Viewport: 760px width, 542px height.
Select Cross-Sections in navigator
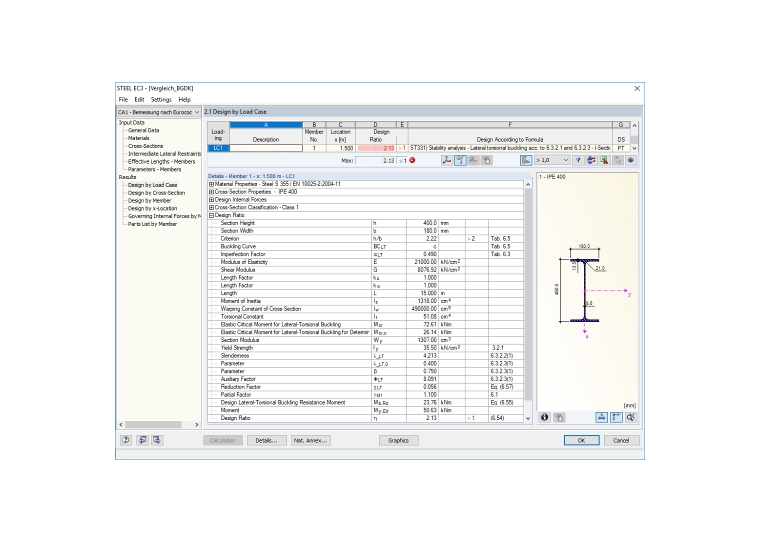pos(145,146)
